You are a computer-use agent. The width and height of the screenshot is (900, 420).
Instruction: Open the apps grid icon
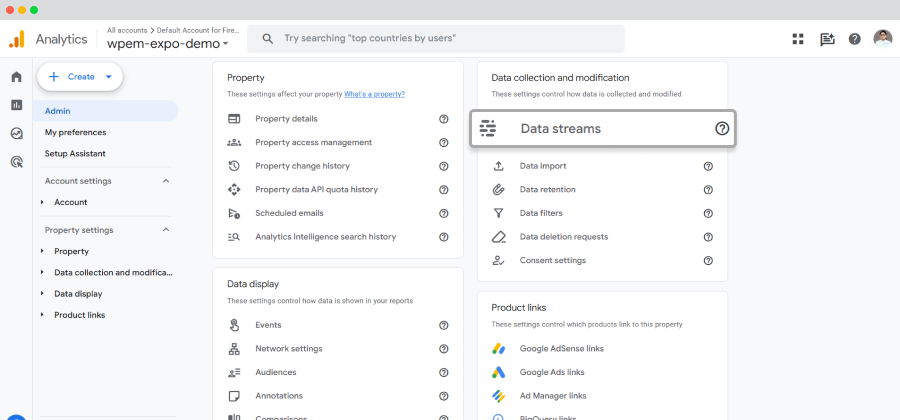click(798, 39)
